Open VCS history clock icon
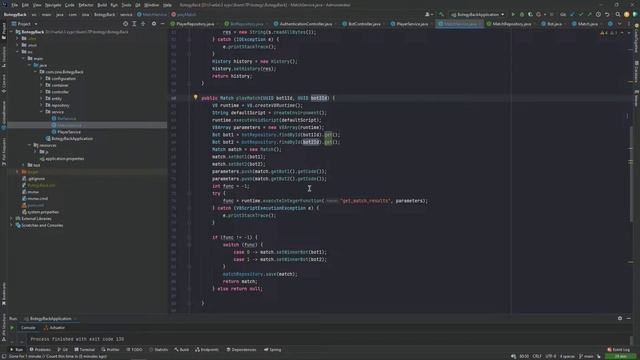 coord(598,14)
